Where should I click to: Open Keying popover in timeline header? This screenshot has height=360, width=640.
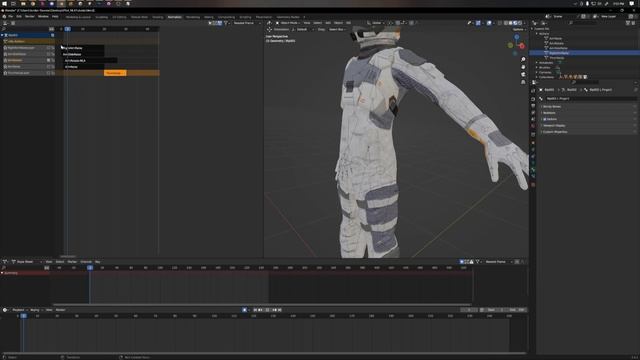[36, 310]
